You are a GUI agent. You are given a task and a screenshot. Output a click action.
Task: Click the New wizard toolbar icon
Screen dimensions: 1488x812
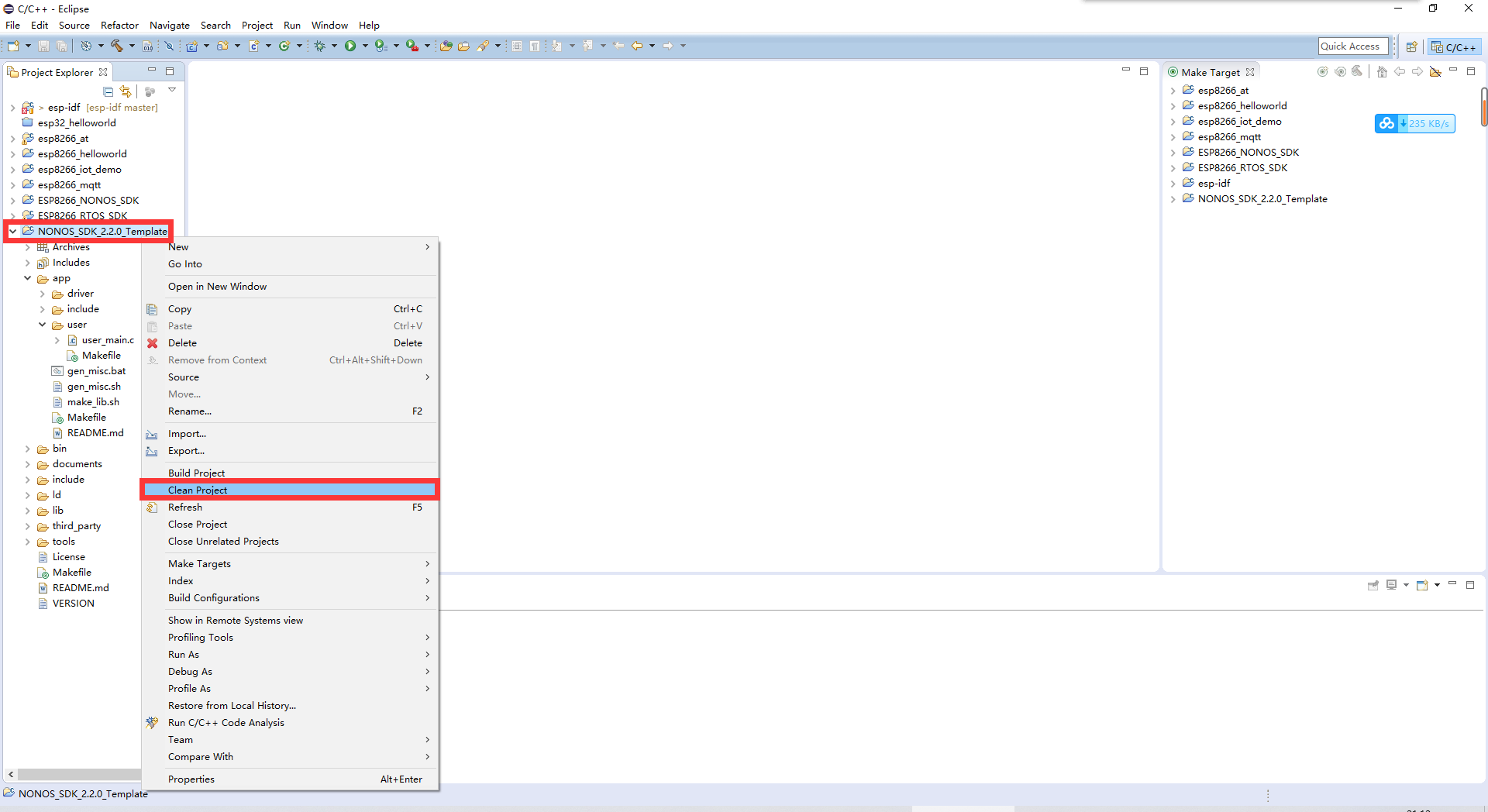pyautogui.click(x=13, y=46)
